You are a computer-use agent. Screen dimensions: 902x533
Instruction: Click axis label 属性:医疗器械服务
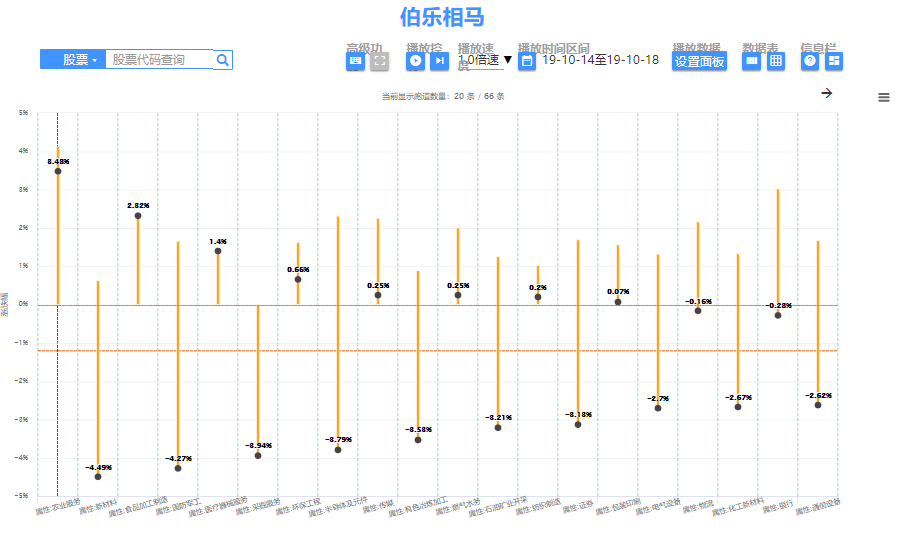[218, 507]
